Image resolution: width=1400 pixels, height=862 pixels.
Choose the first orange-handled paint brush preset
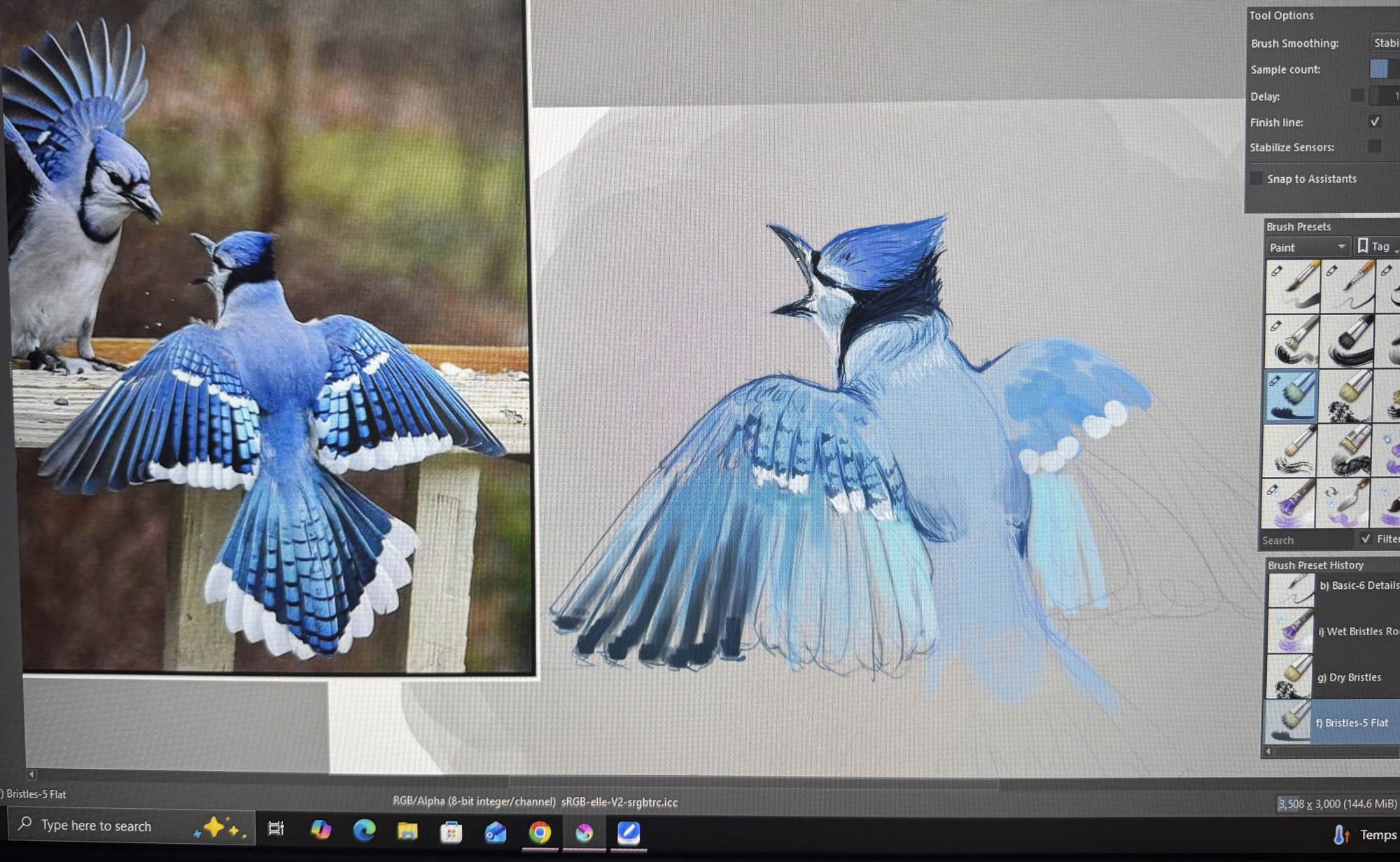coord(1292,286)
